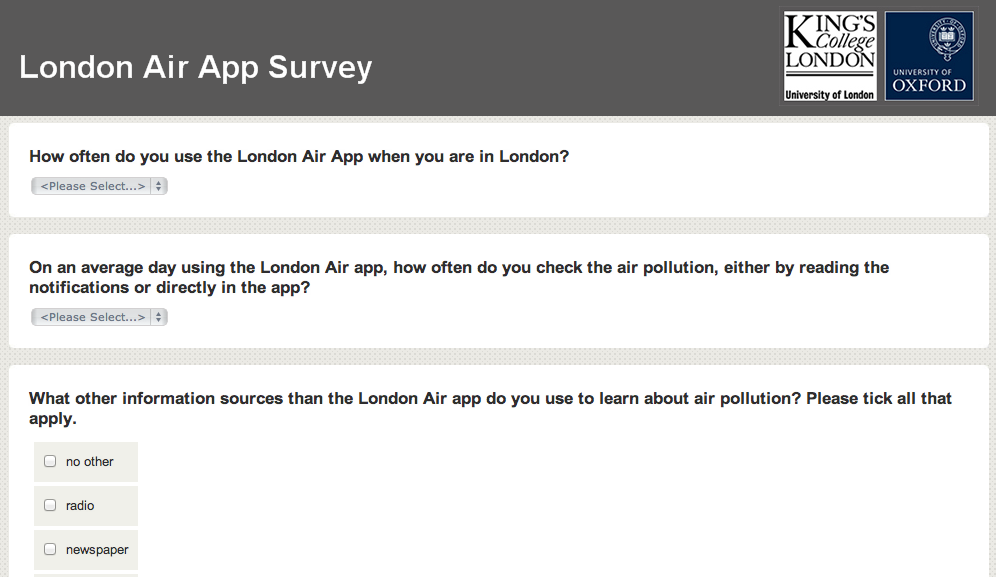Enable the "radio" checkbox
The width and height of the screenshot is (996, 577).
tap(50, 505)
